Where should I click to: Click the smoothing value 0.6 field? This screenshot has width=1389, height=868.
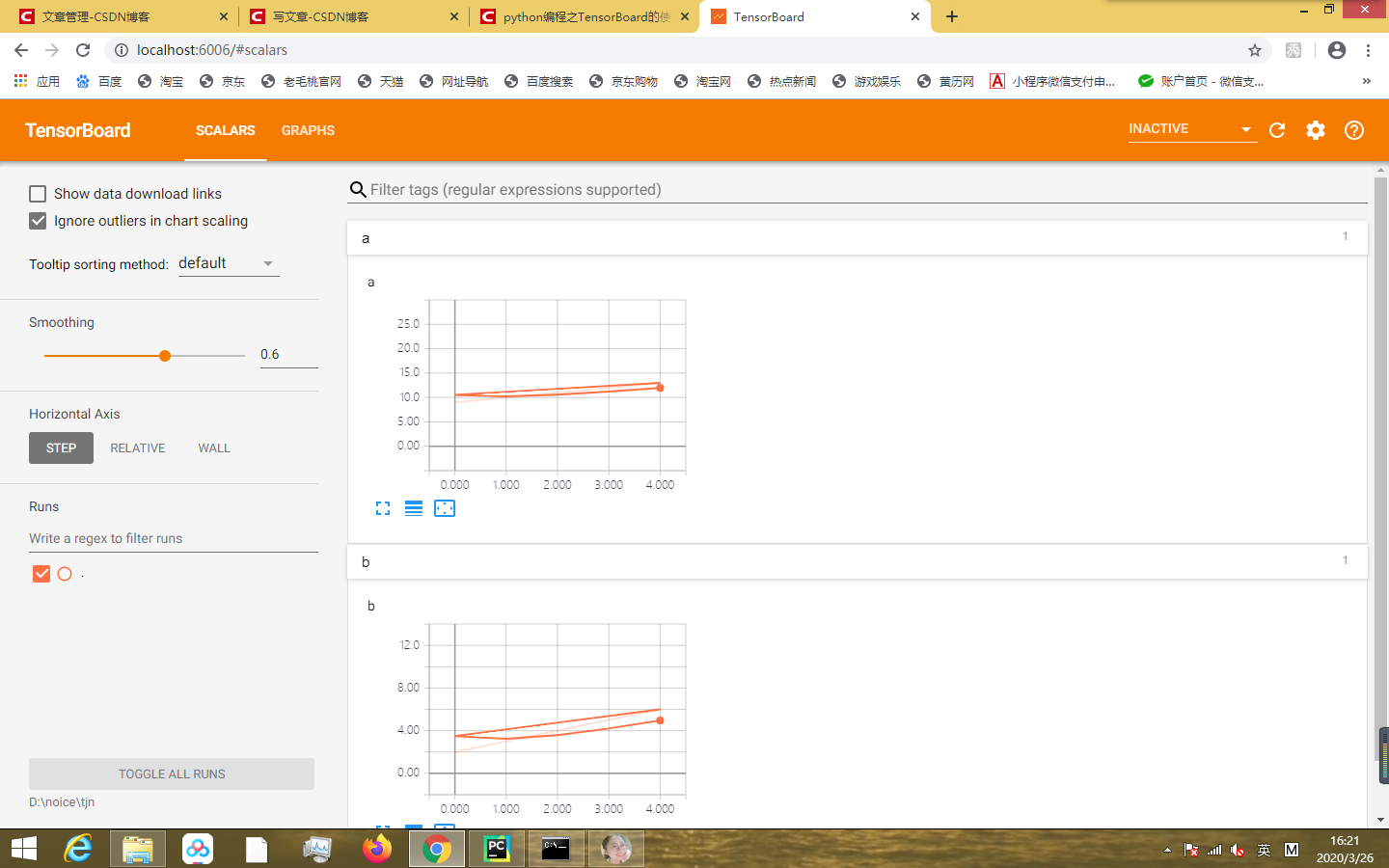[x=288, y=355]
